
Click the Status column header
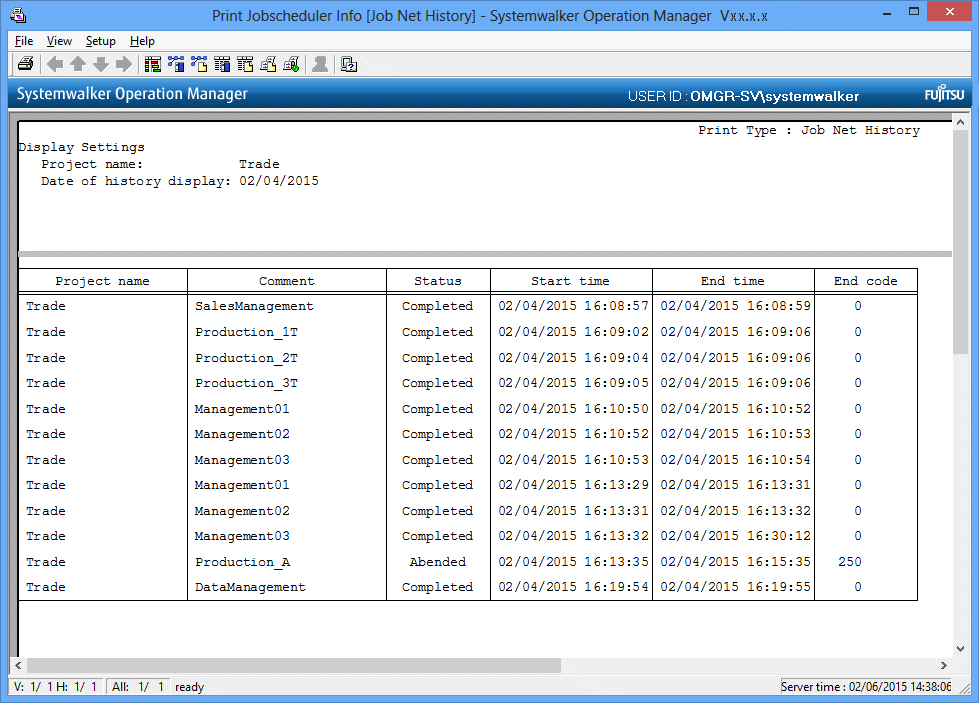click(x=438, y=281)
